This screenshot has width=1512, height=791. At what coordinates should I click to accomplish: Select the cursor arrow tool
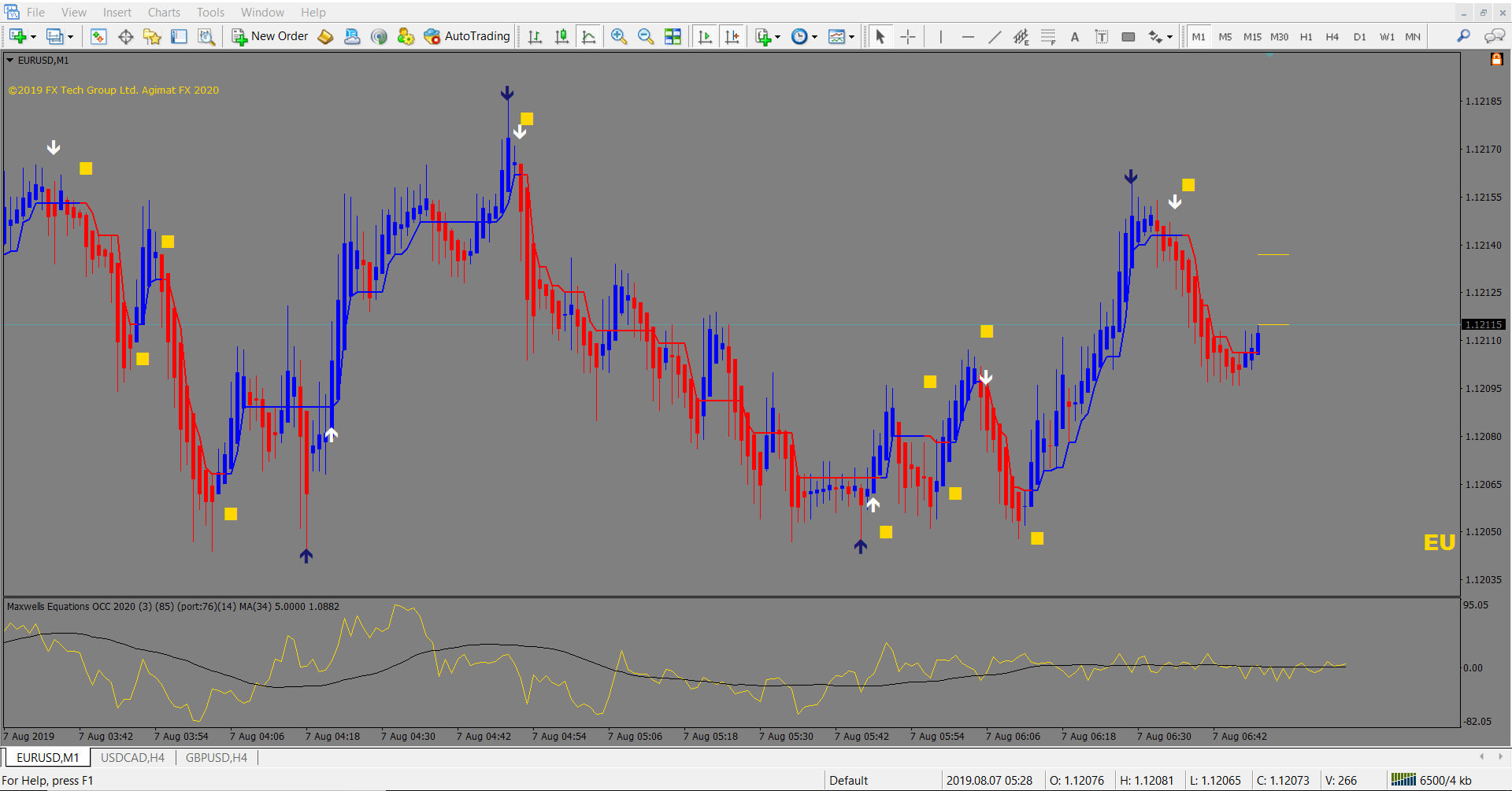(x=880, y=36)
